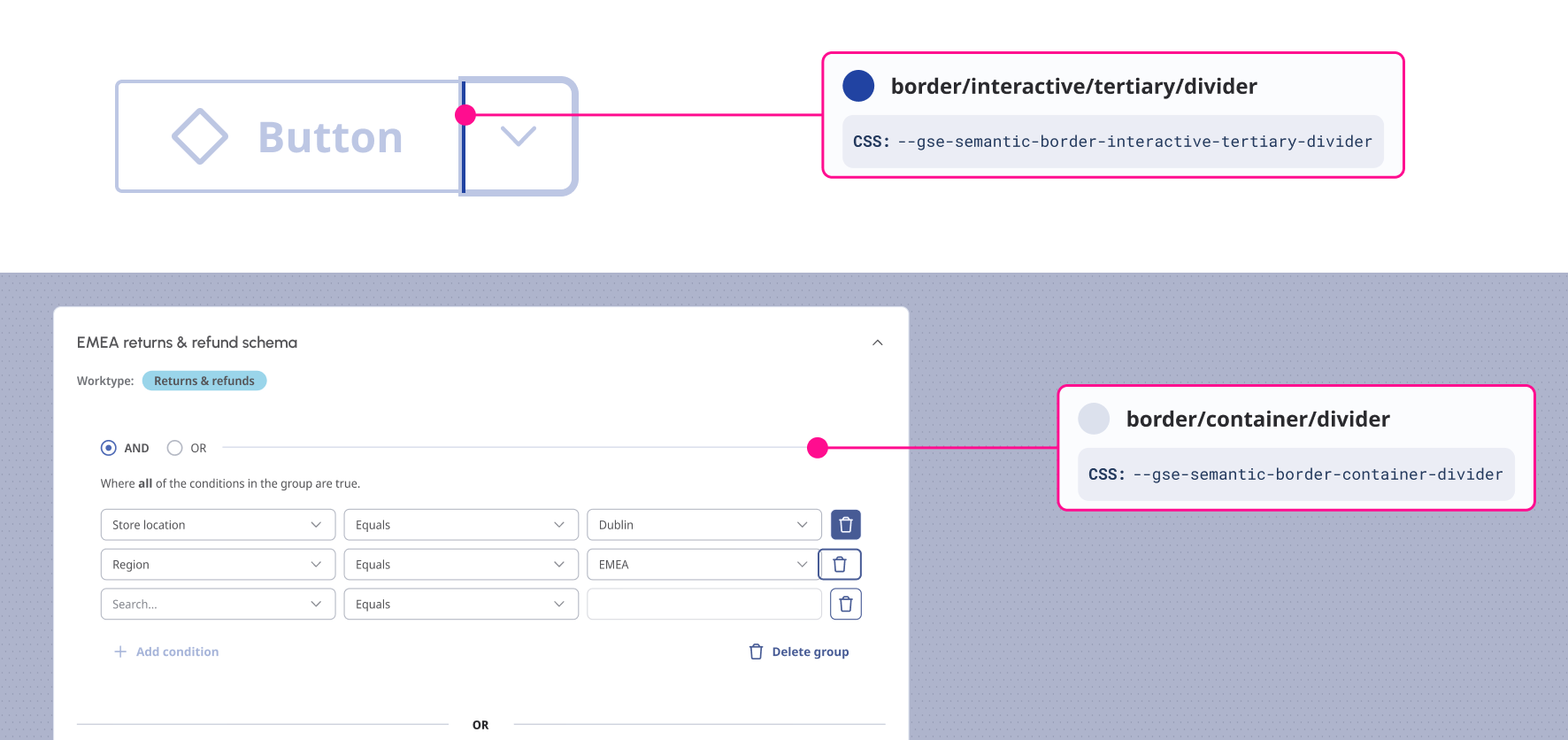Collapse the EMEA returns & refund schema panel

(x=877, y=343)
